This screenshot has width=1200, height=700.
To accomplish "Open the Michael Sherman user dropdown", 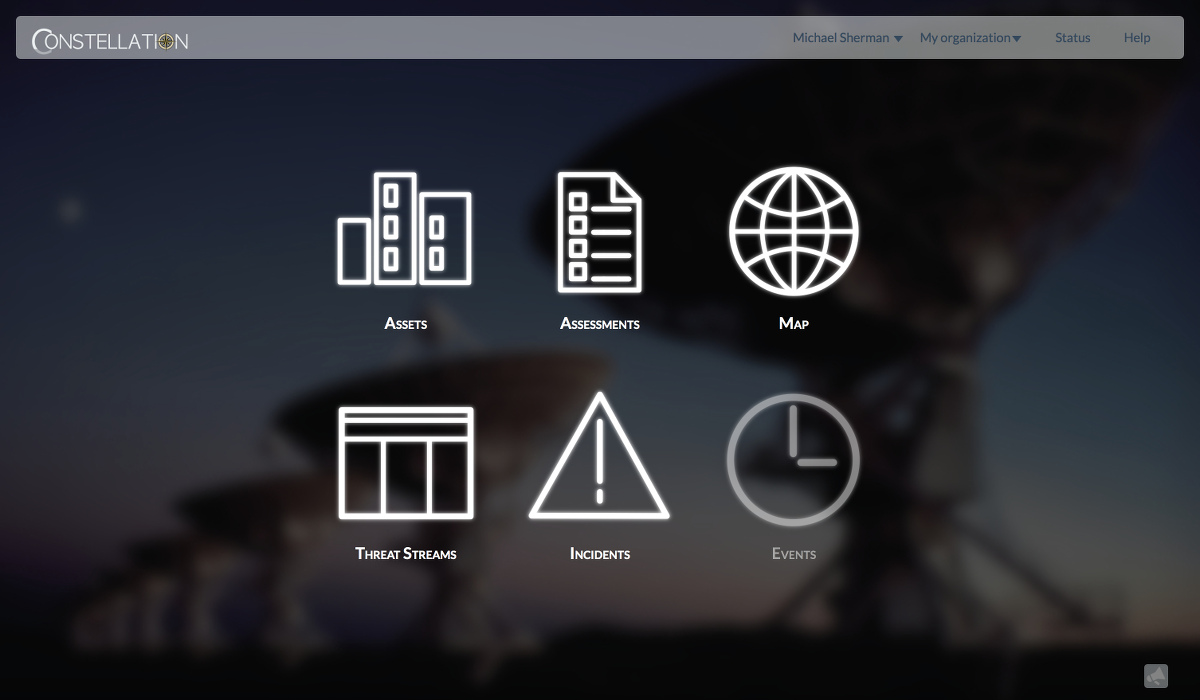I will click(841, 37).
